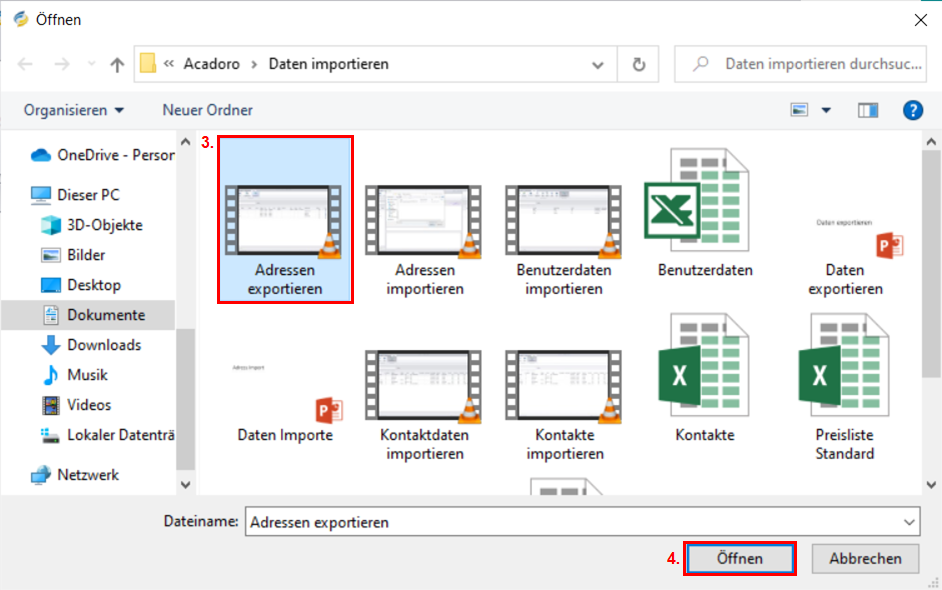Click the Abbrechen button
Viewport: 942px width, 590px height.
pyautogui.click(x=865, y=559)
